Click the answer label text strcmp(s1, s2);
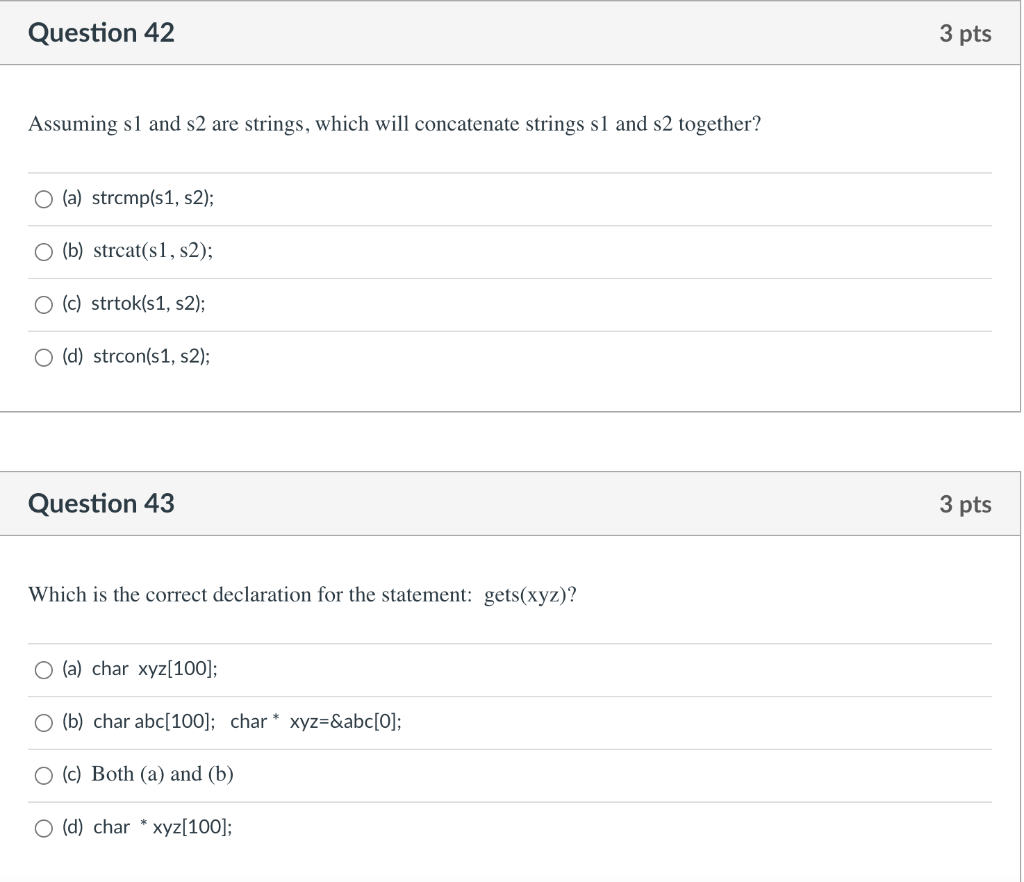The height and width of the screenshot is (882, 1024). pyautogui.click(x=153, y=198)
